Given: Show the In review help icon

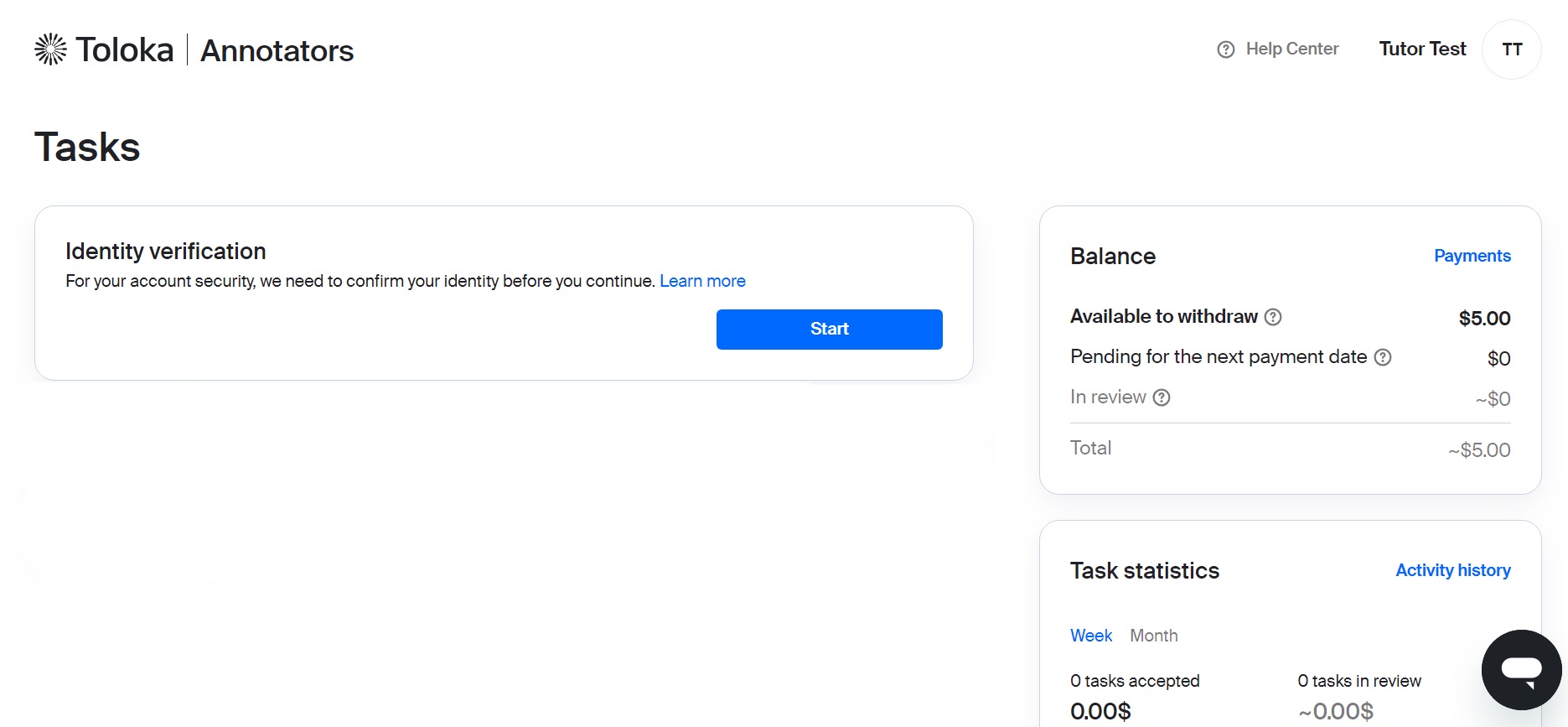Looking at the screenshot, I should point(1162,397).
